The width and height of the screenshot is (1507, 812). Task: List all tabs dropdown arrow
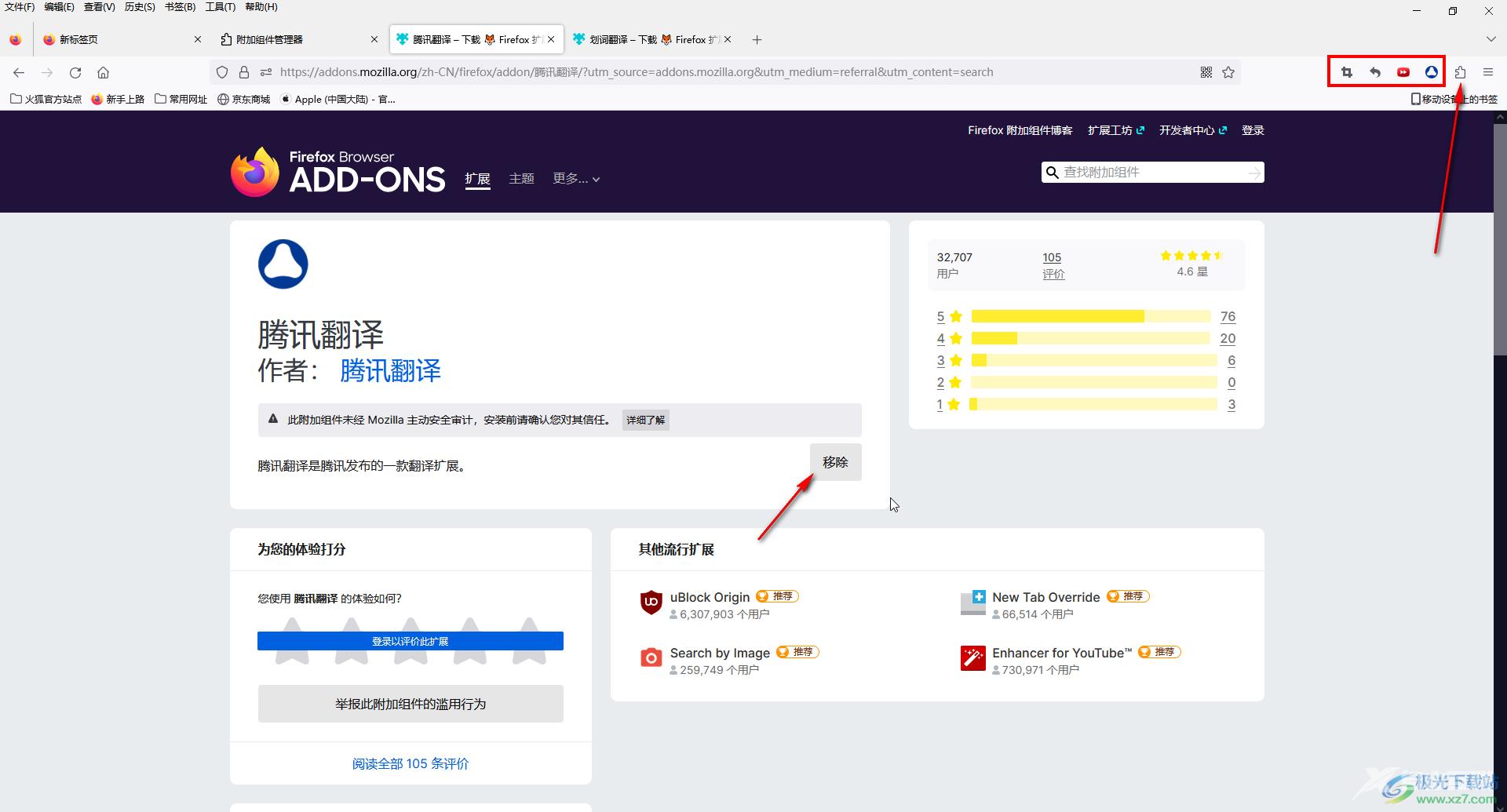click(1491, 39)
